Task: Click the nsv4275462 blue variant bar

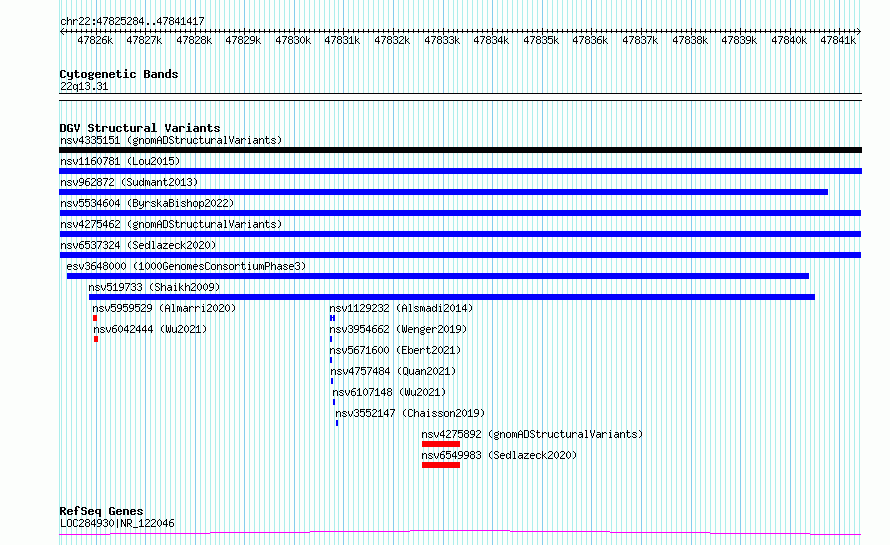Action: click(460, 234)
